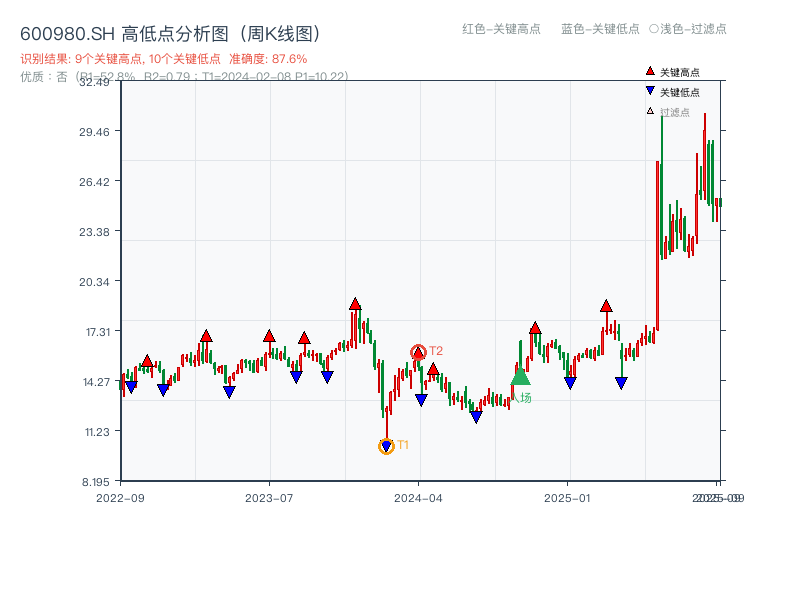Click the 26.42 y-axis label
The image size is (800, 600).
[x=94, y=182]
